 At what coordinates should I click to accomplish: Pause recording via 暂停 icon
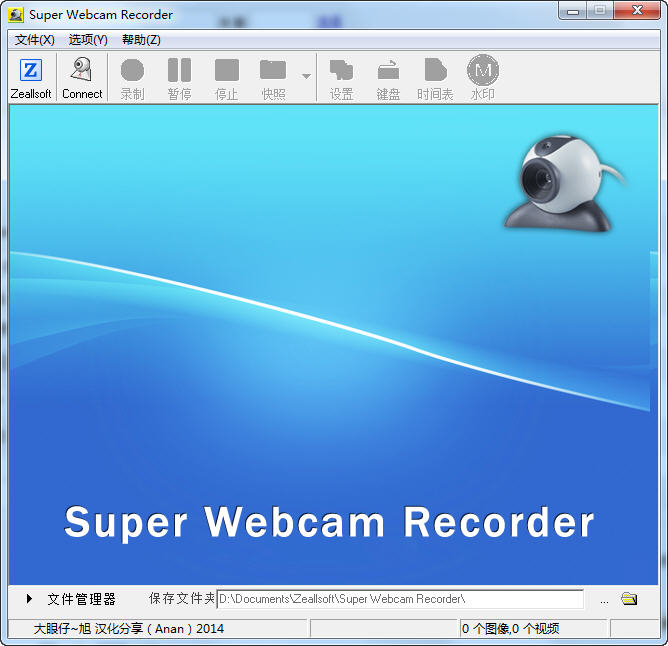coord(179,78)
